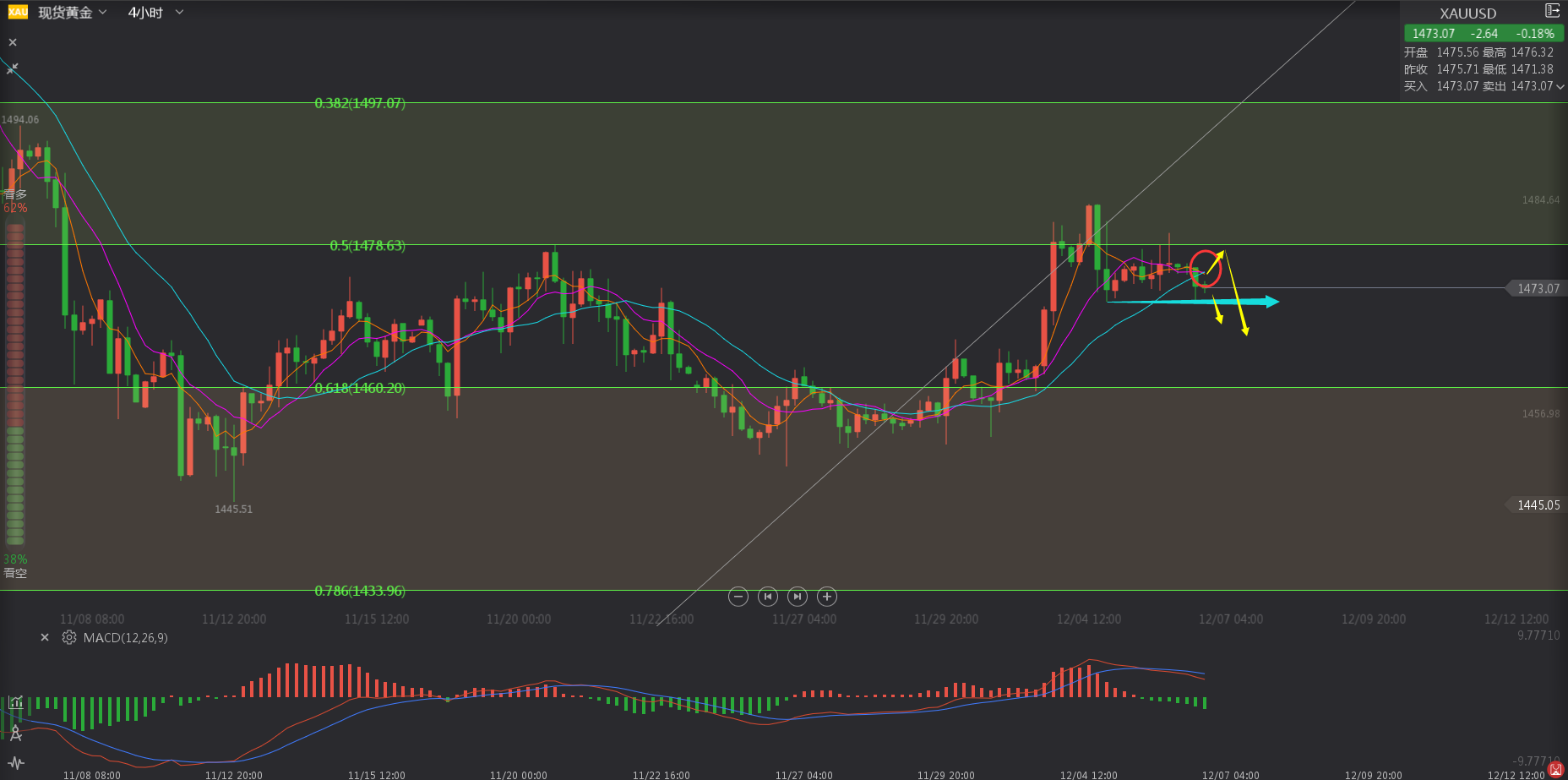Click the pulse waveform icon
The height and width of the screenshot is (780, 1568).
(15, 763)
